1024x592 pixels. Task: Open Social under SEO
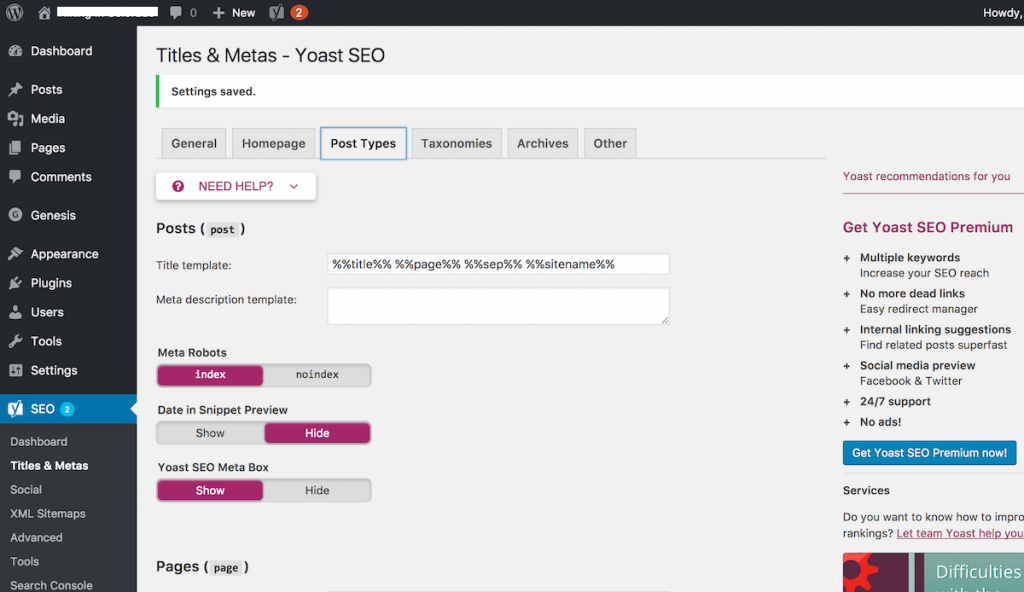[26, 489]
